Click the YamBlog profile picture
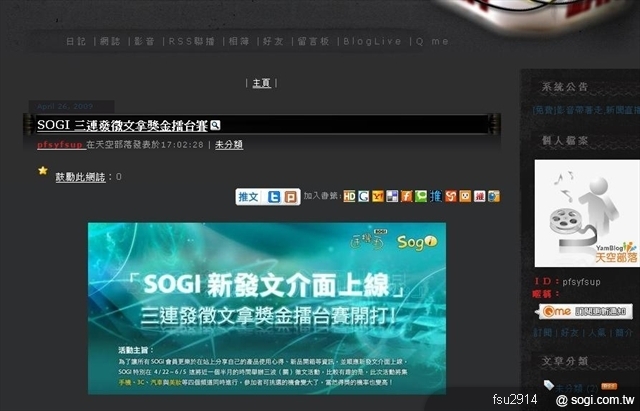The width and height of the screenshot is (640, 411). pyautogui.click(x=587, y=213)
